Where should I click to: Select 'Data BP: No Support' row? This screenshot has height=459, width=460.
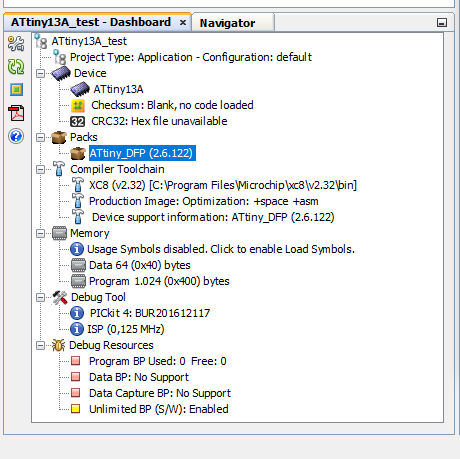tap(139, 377)
